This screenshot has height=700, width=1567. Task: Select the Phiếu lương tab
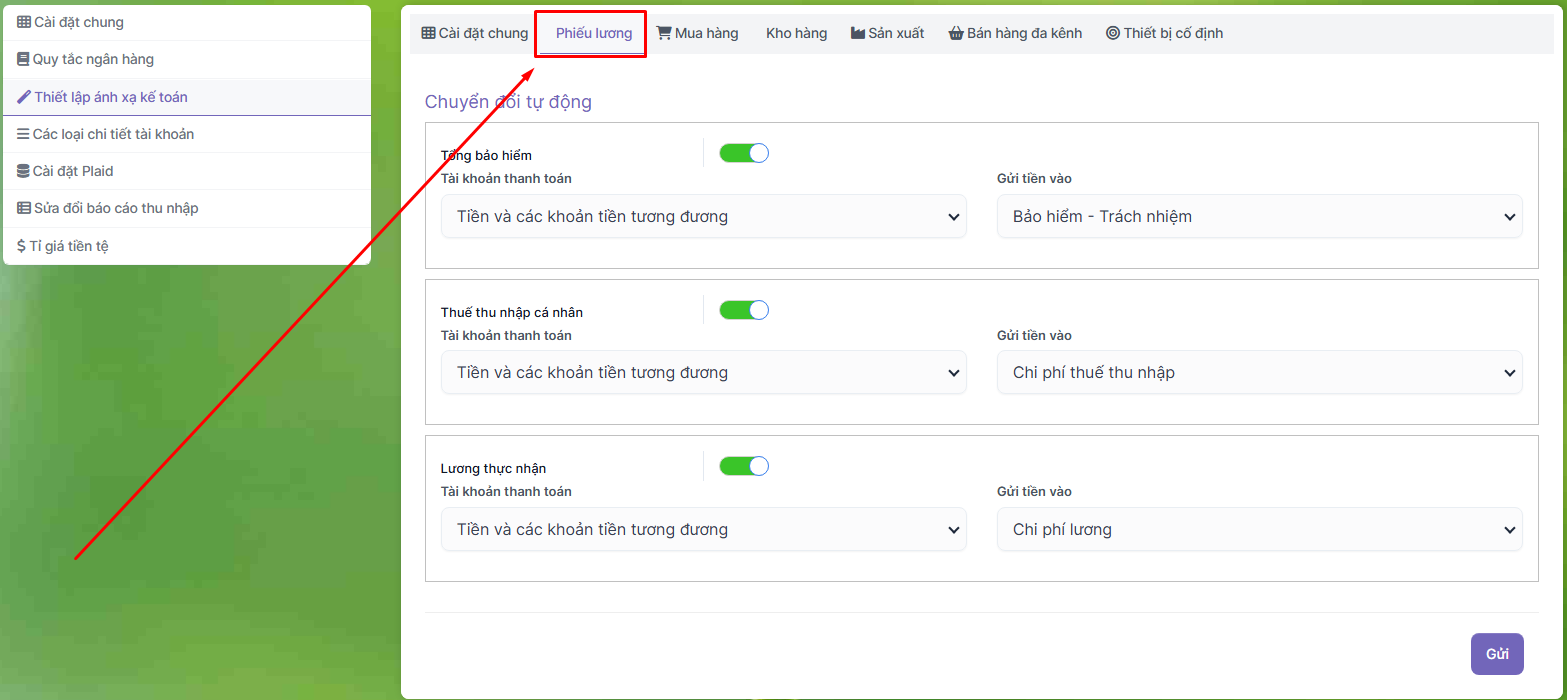click(594, 33)
